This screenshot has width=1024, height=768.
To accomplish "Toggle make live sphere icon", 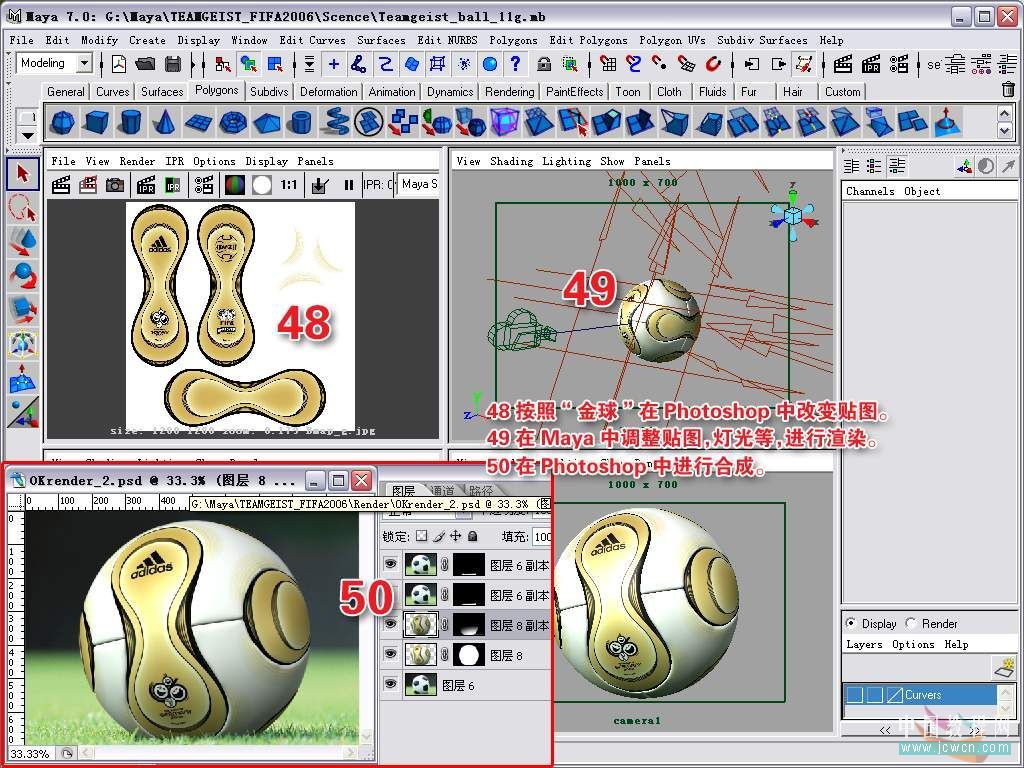I will tap(490, 64).
